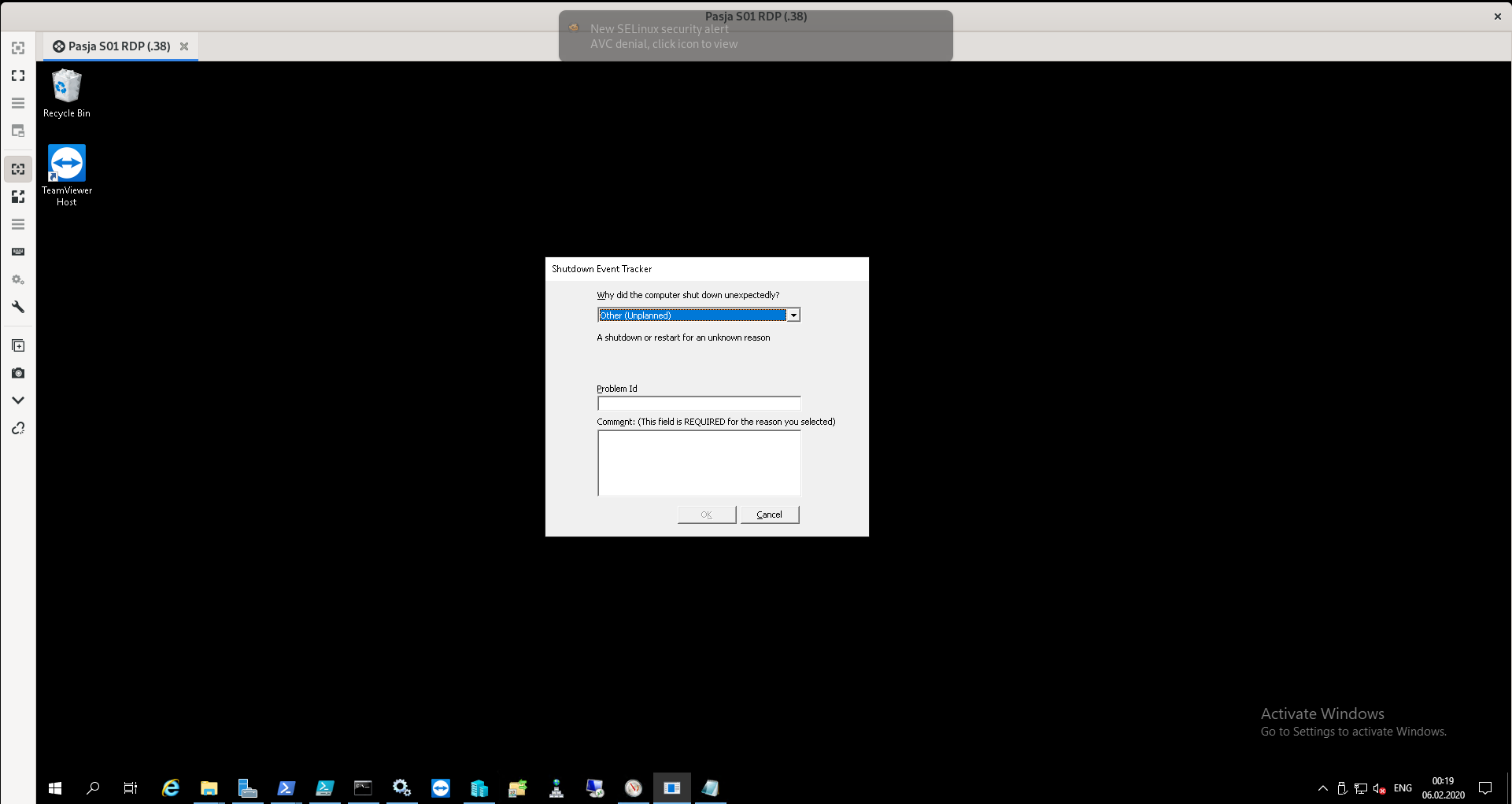Click the safely remove hardware tray icon
This screenshot has height=804, width=1512.
pos(1342,788)
